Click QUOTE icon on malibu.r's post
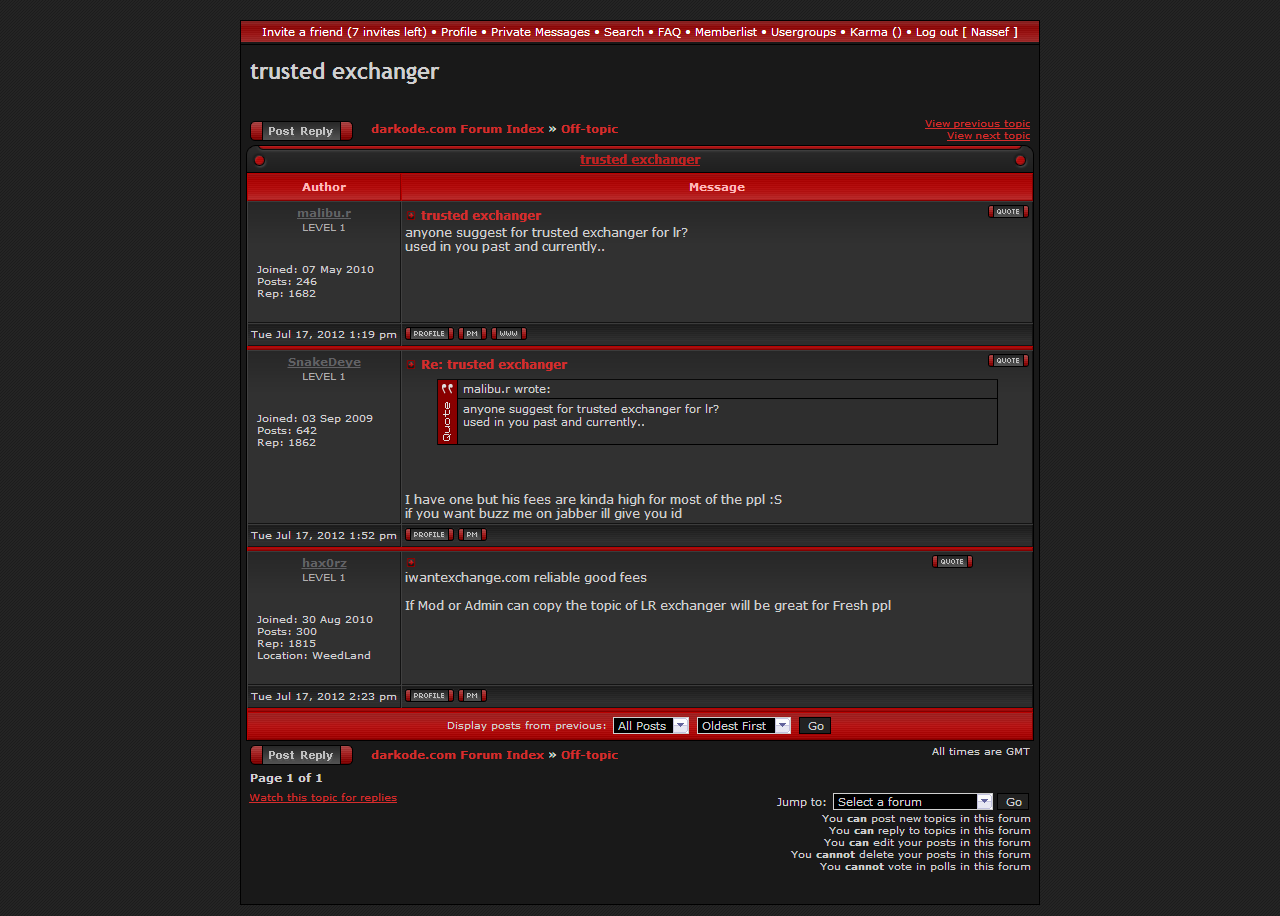The image size is (1280, 916). (x=1008, y=212)
